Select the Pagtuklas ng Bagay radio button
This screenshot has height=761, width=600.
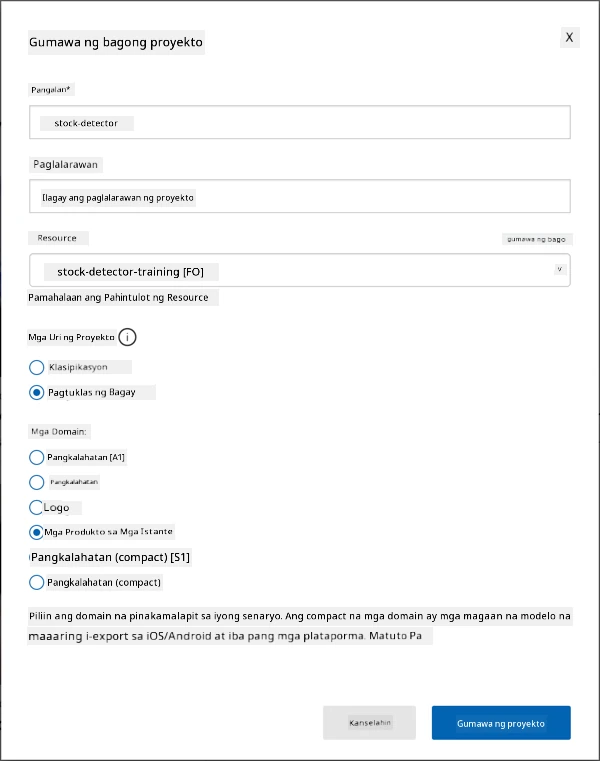click(36, 392)
